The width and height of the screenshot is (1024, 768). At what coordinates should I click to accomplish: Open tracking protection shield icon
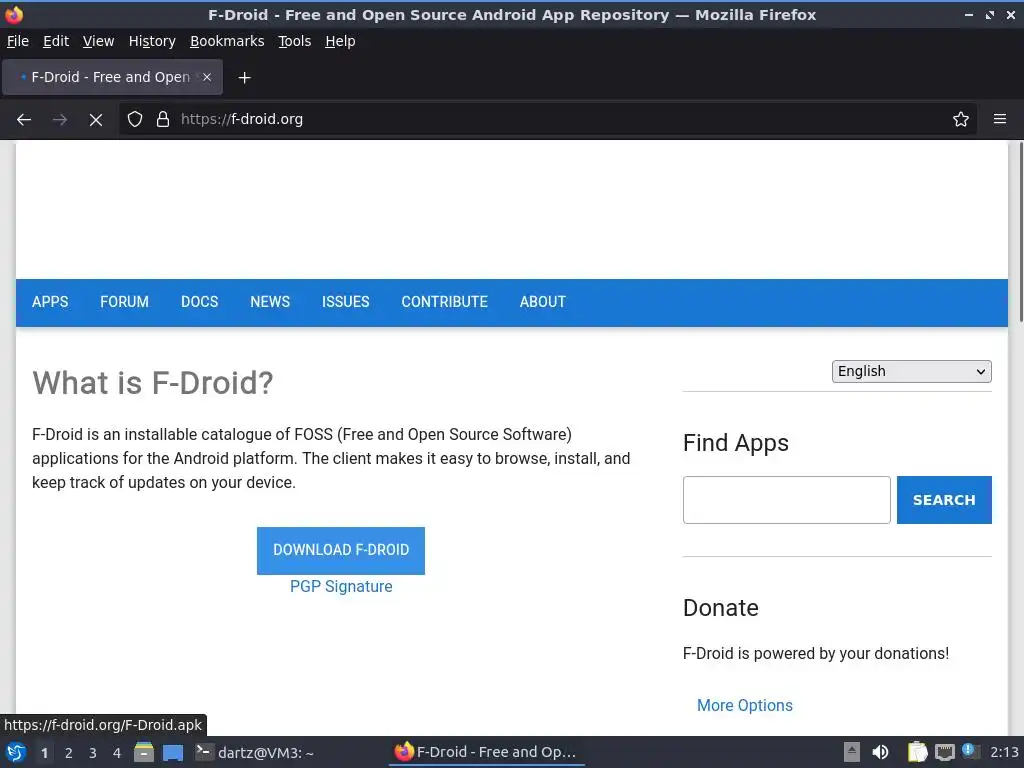click(x=135, y=120)
